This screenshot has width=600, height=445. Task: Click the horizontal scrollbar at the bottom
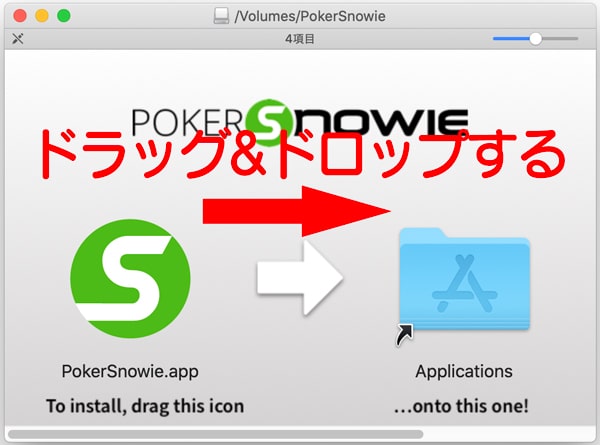[215, 434]
